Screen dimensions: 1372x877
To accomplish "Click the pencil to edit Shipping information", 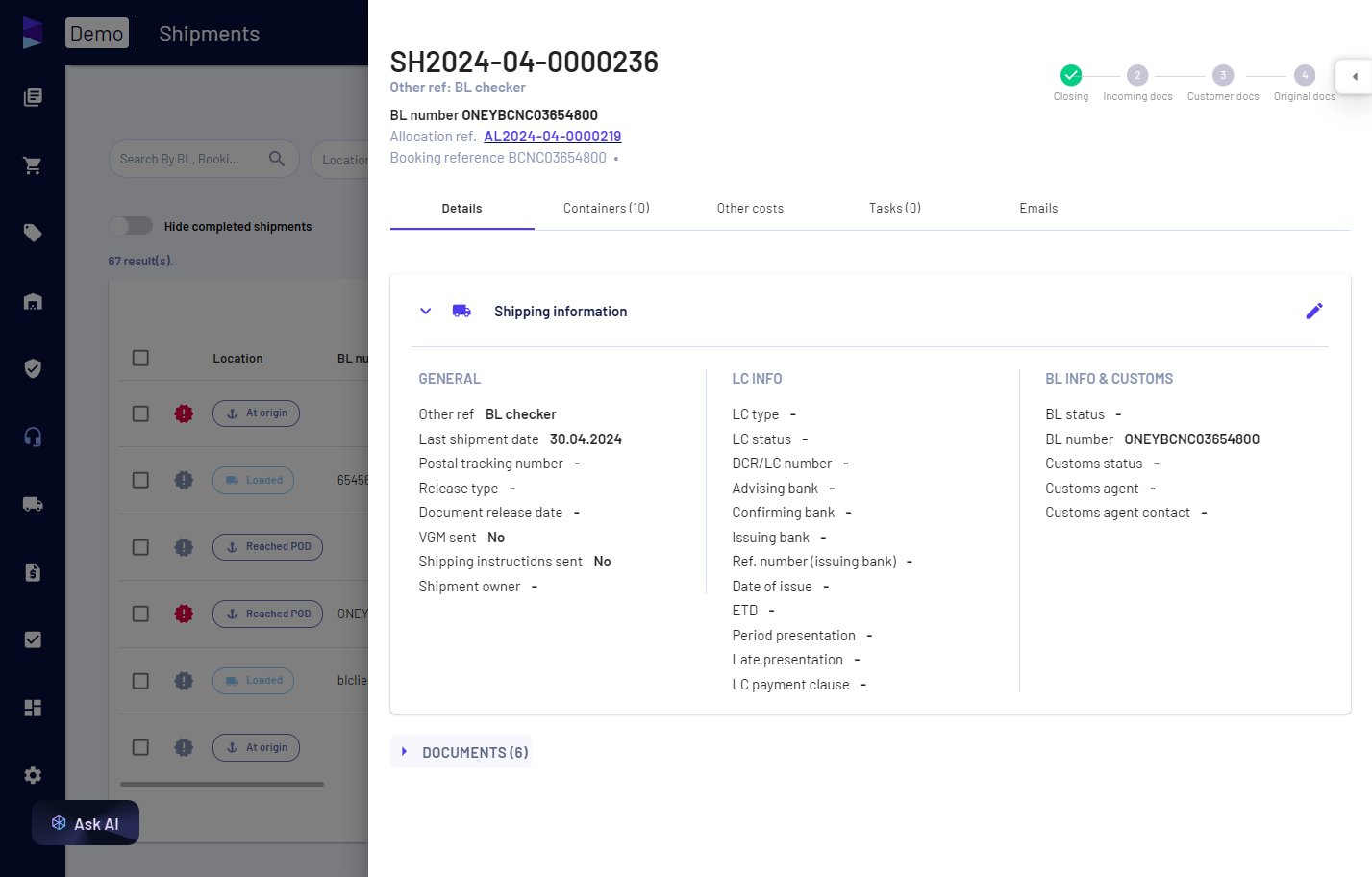I will click(x=1314, y=311).
